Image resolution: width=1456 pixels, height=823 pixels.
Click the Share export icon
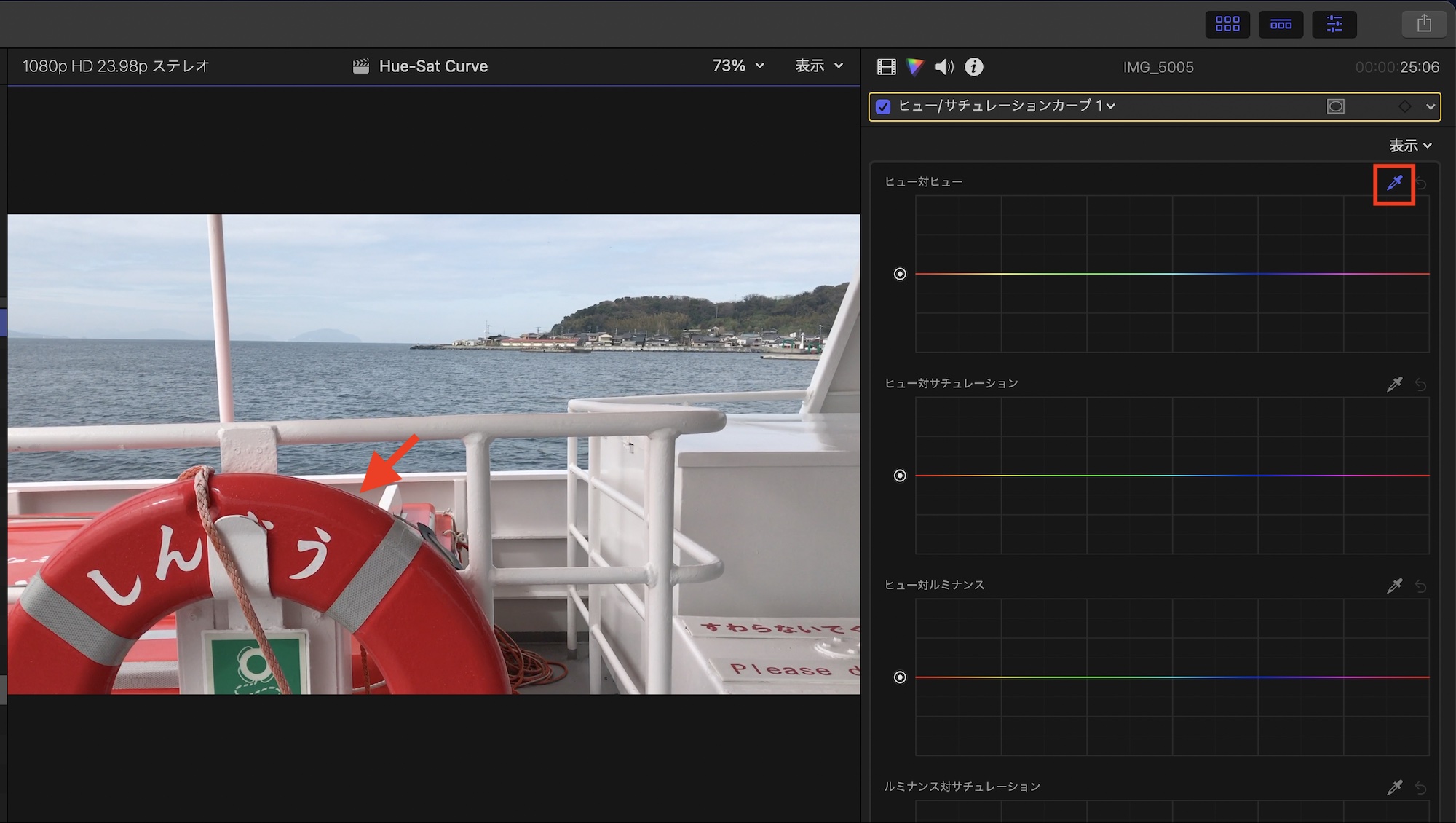1424,24
